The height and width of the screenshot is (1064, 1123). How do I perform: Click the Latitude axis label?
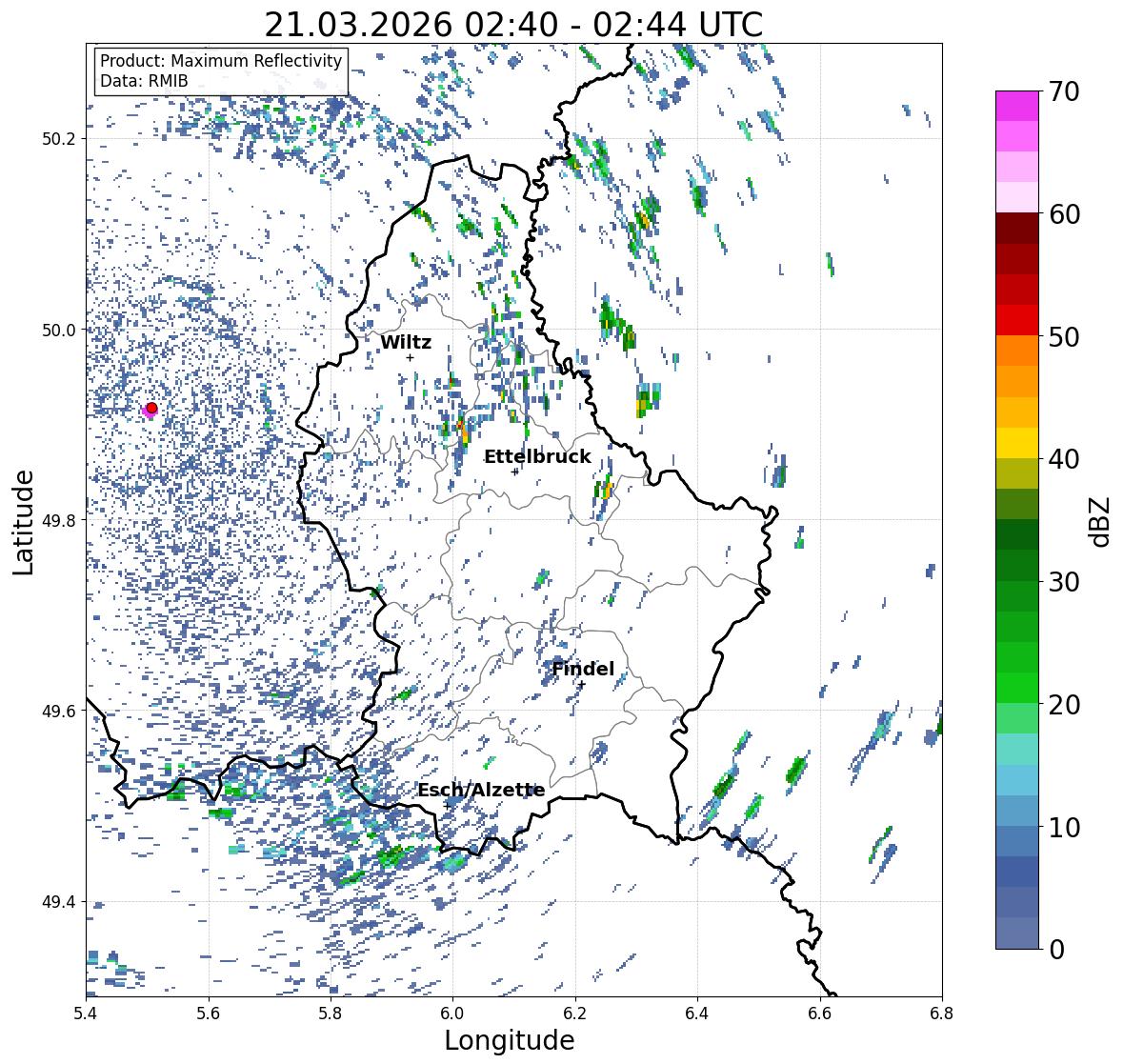pyautogui.click(x=24, y=522)
